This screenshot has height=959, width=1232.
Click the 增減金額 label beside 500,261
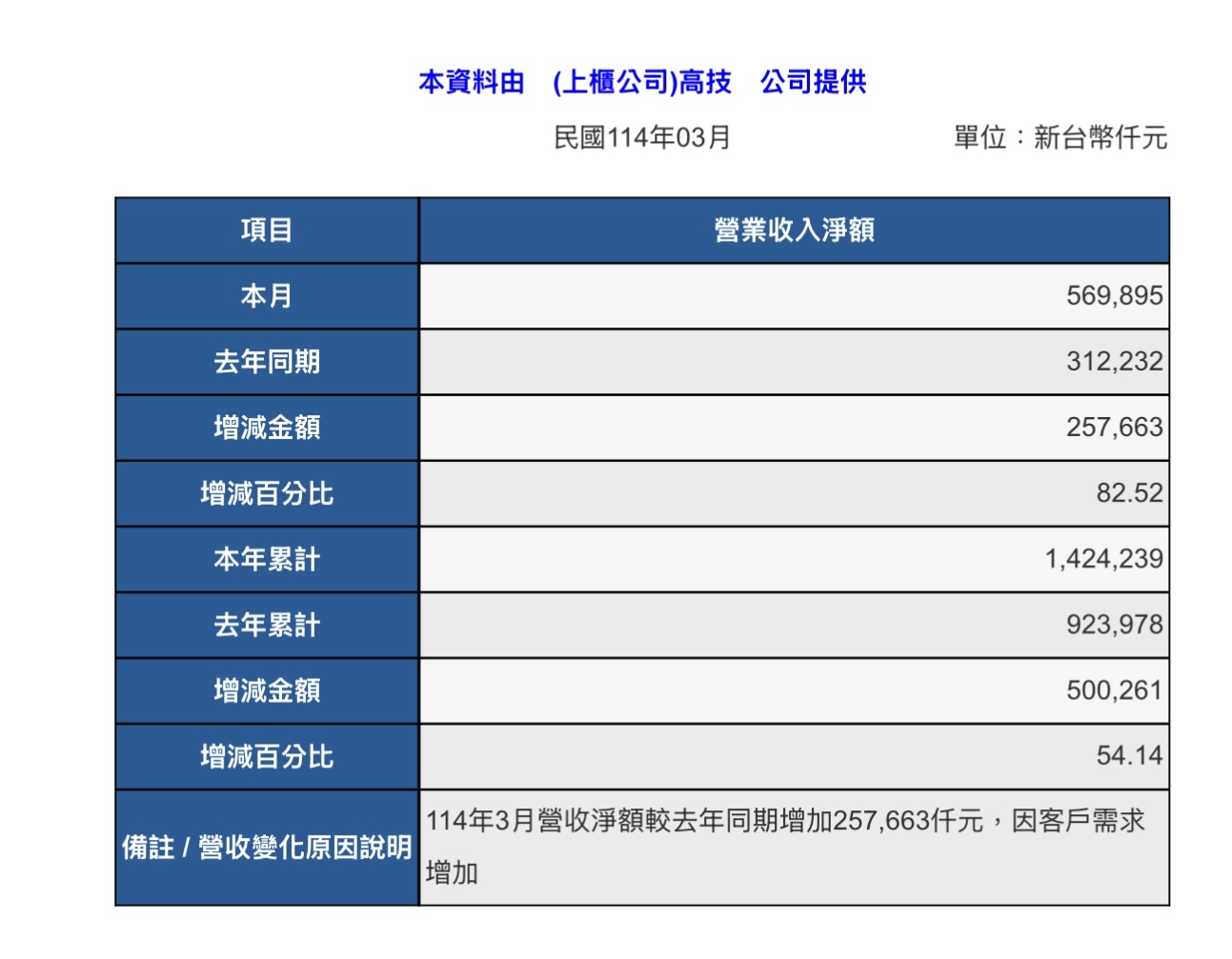tap(267, 690)
